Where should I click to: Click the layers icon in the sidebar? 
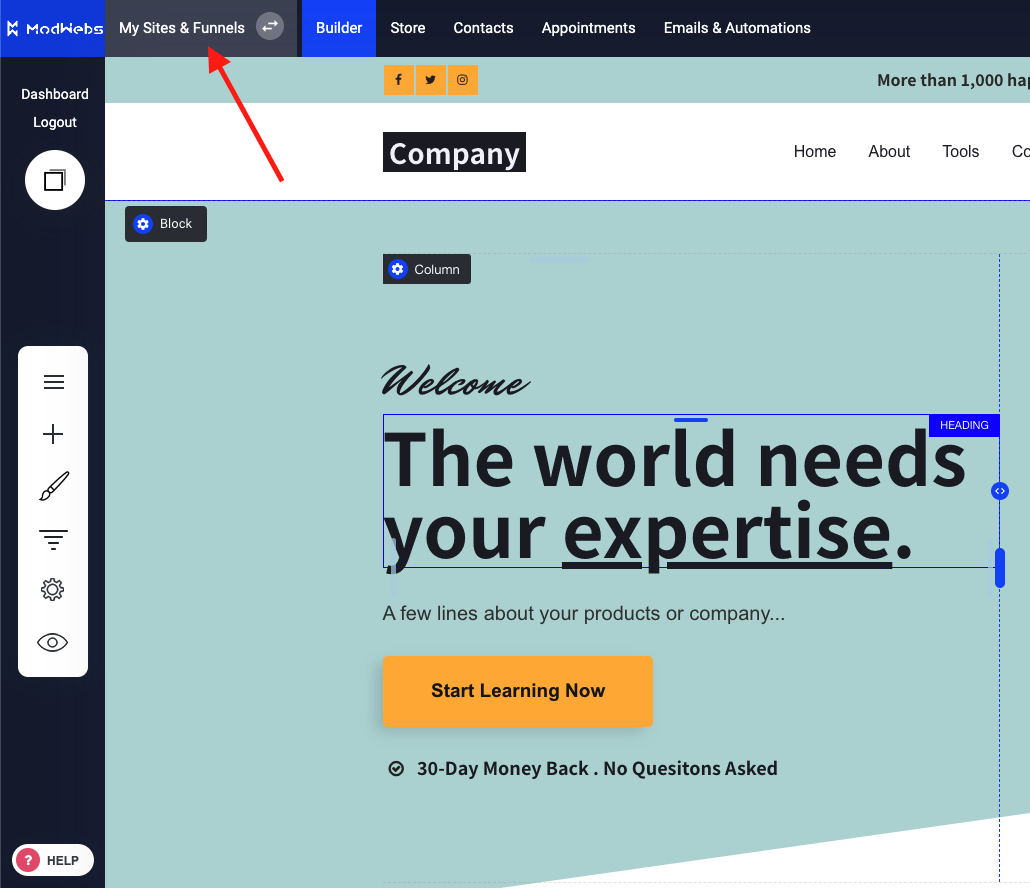(x=52, y=538)
